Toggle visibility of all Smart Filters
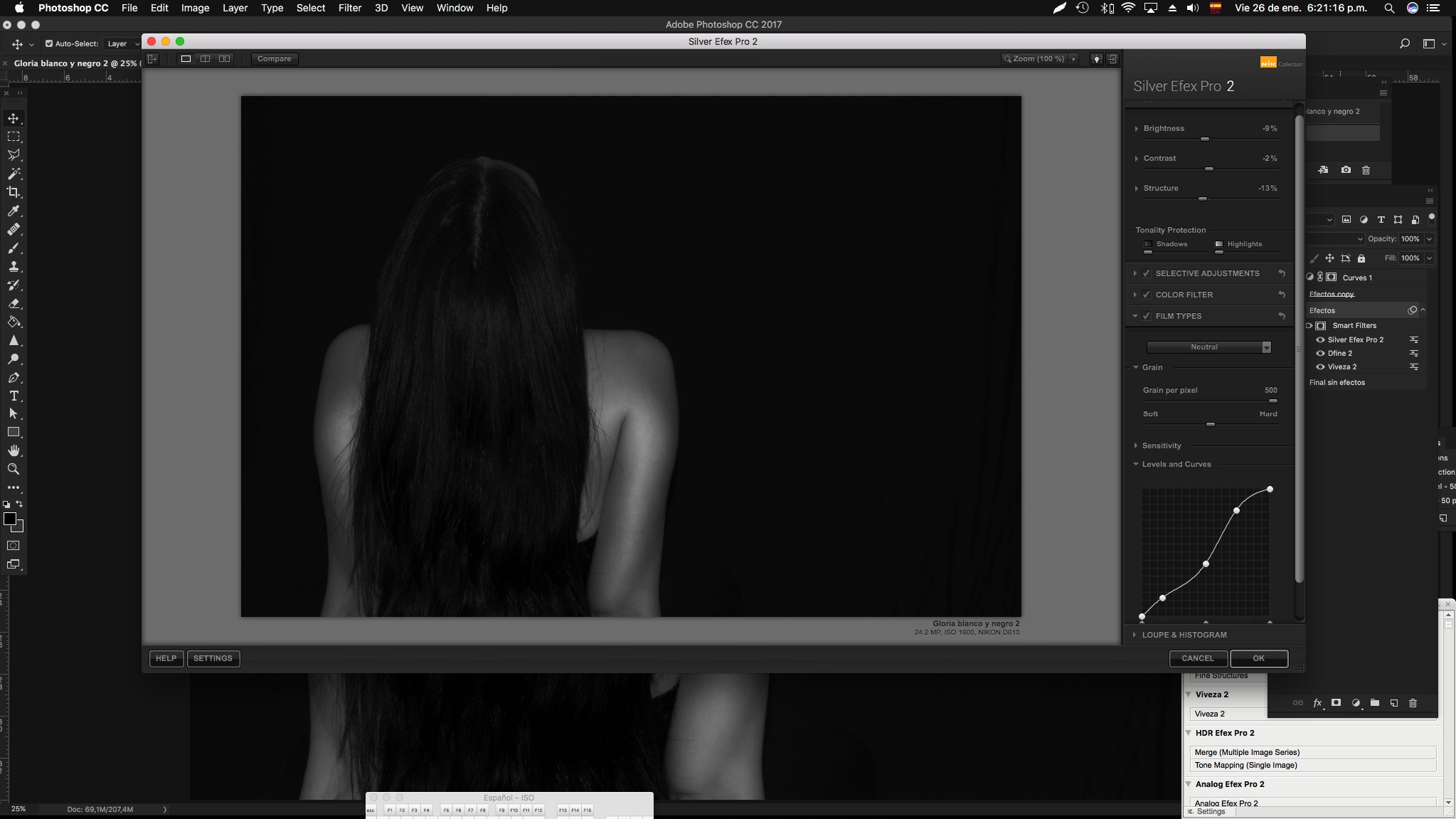The width and height of the screenshot is (1456, 819). [x=1309, y=325]
